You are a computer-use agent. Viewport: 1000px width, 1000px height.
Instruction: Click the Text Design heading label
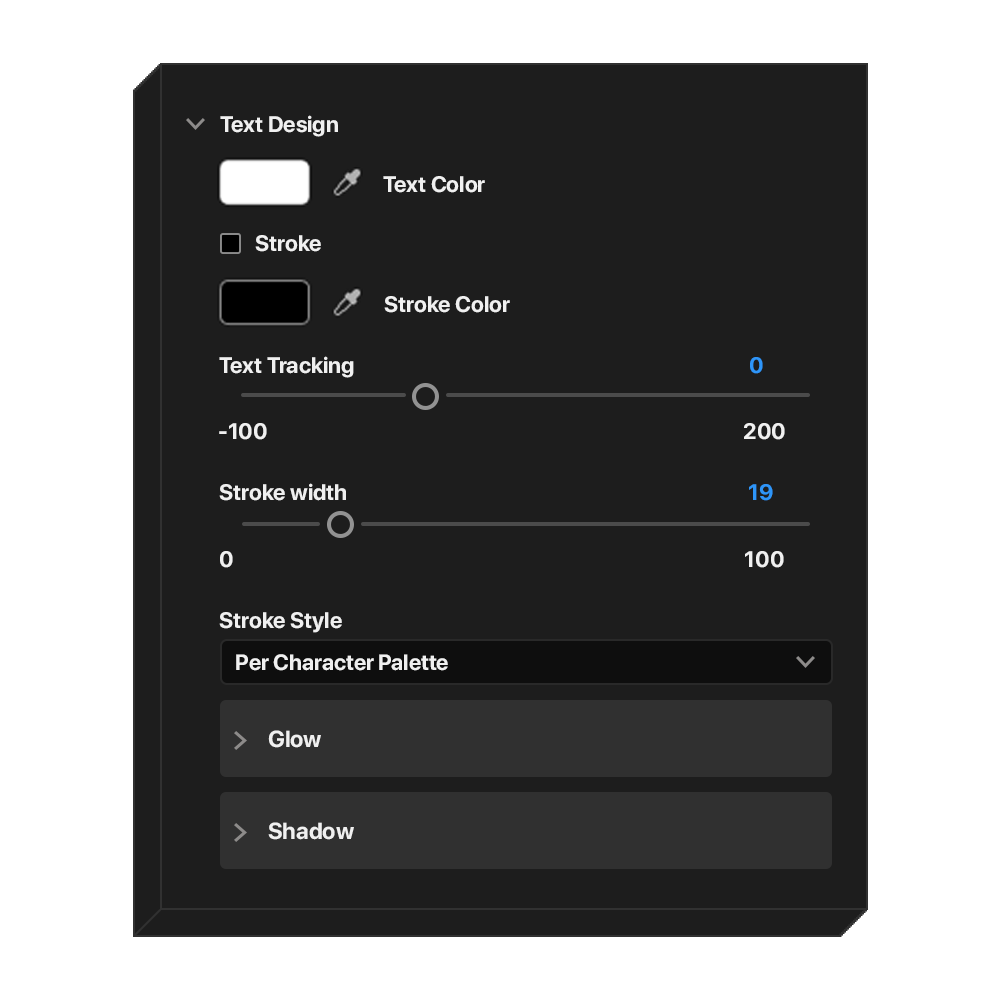pyautogui.click(x=279, y=125)
